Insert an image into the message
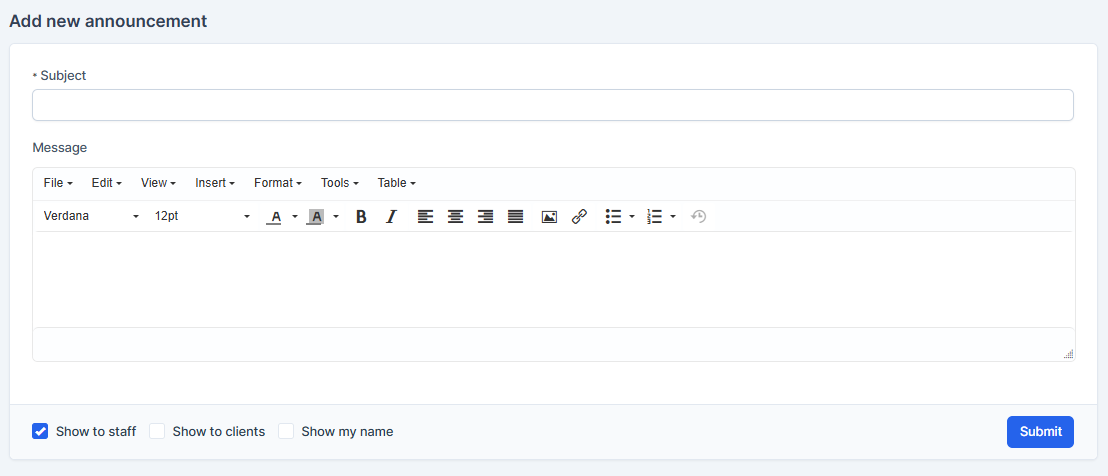Image resolution: width=1108 pixels, height=476 pixels. click(x=549, y=216)
